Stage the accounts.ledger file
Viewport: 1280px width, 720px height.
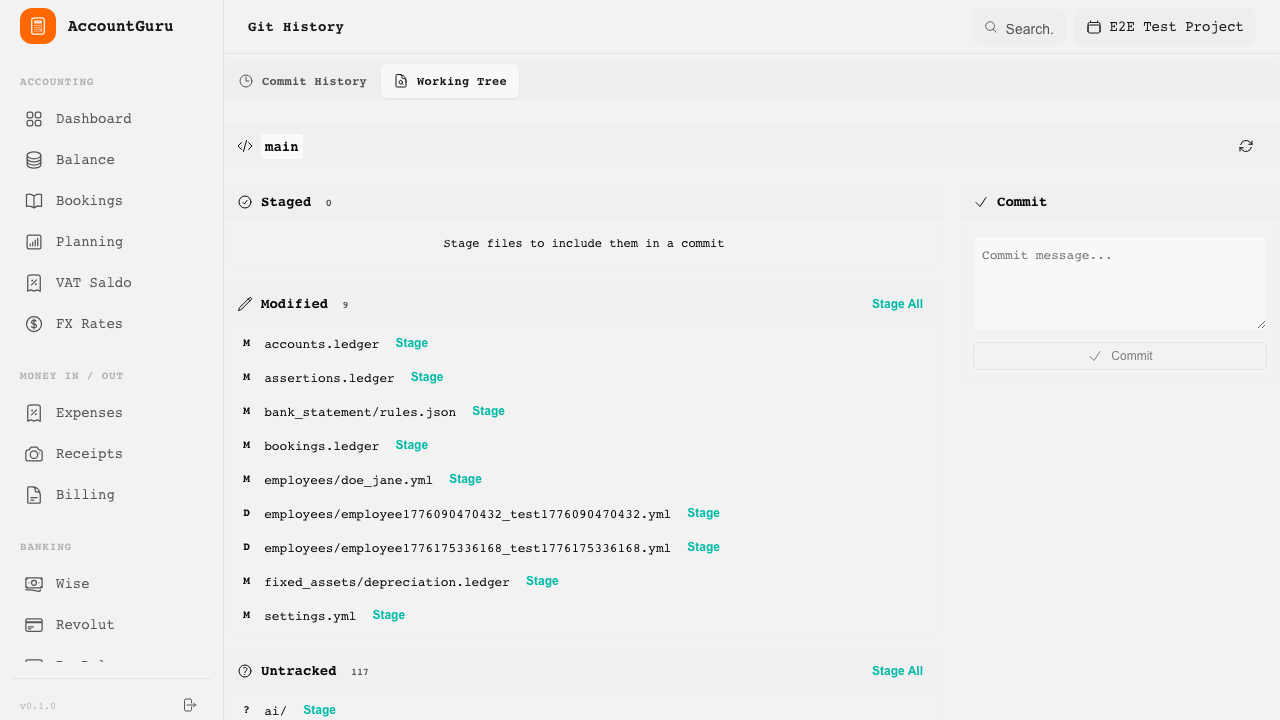click(x=411, y=343)
